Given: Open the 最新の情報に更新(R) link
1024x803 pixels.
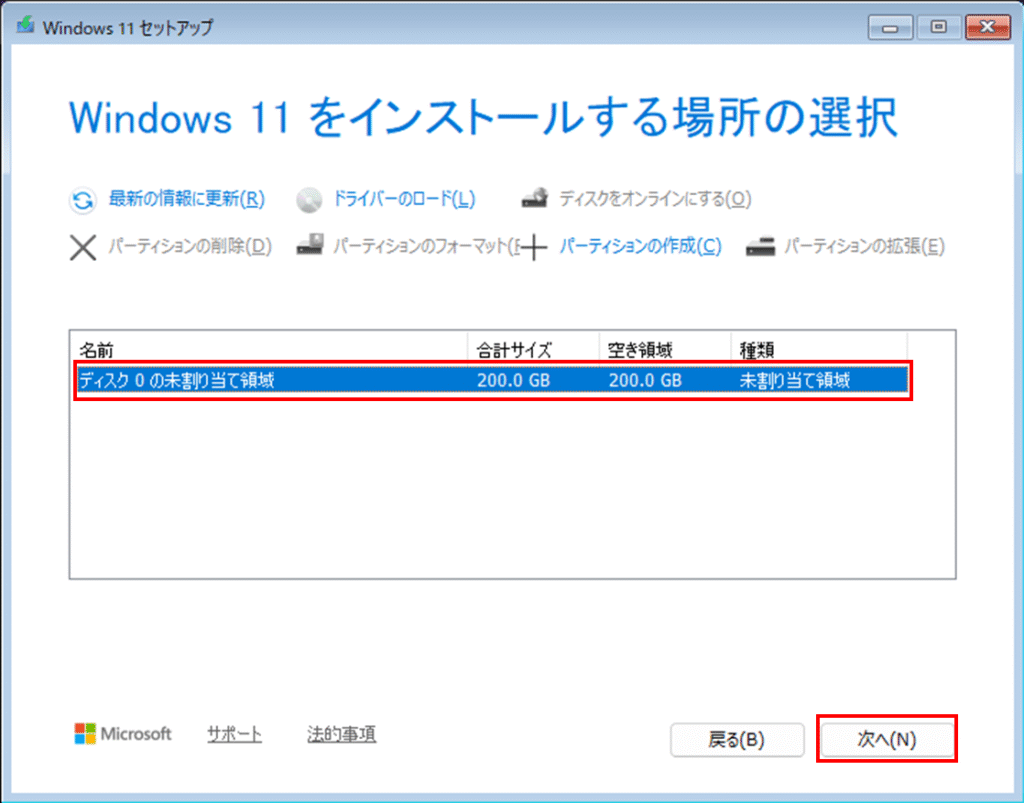Looking at the screenshot, I should click(186, 199).
